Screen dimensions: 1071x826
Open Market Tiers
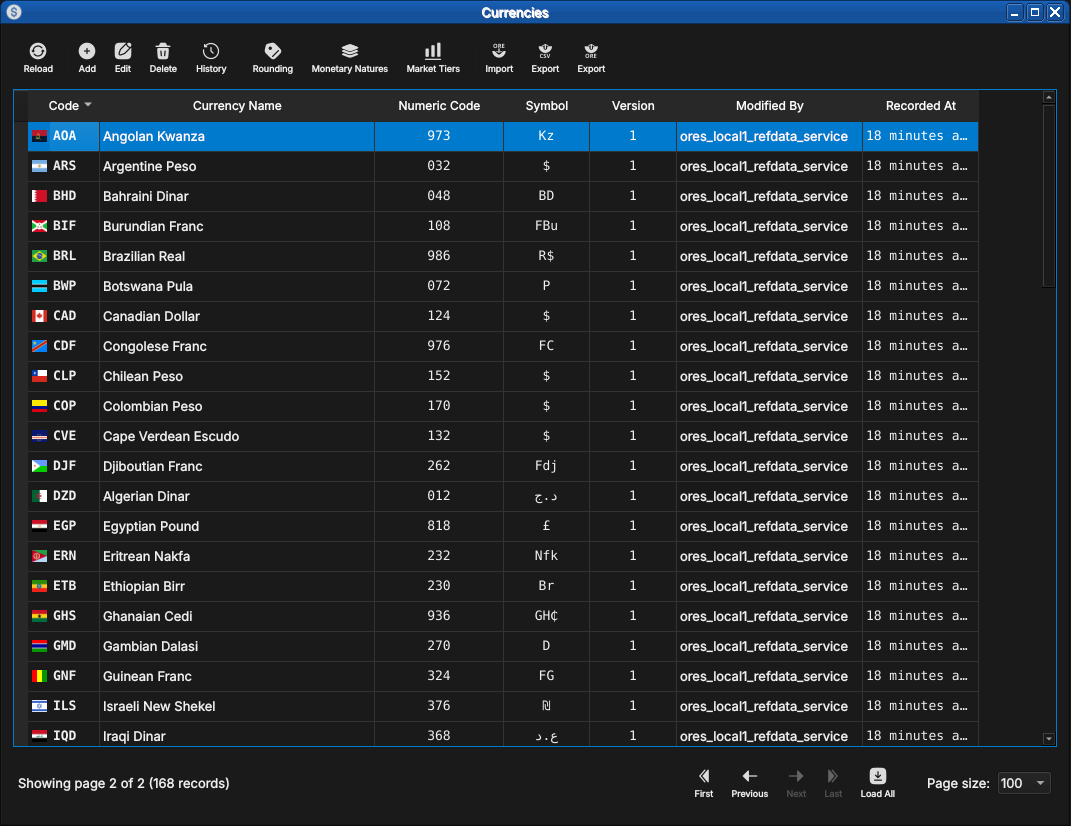pyautogui.click(x=433, y=58)
